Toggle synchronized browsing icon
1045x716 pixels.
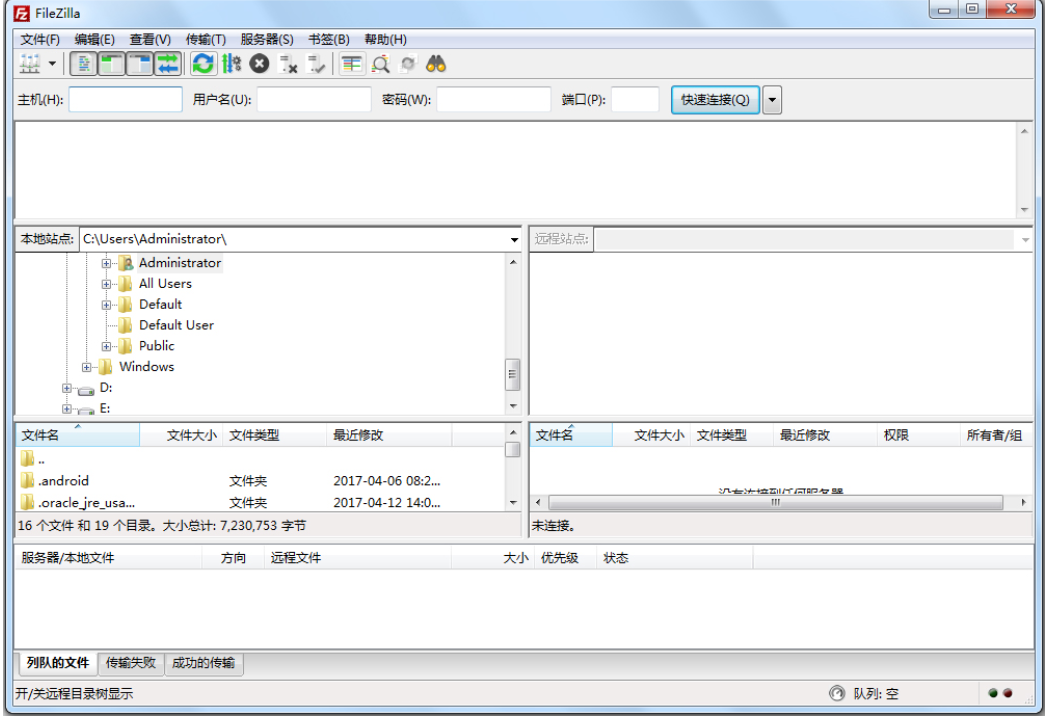click(408, 64)
